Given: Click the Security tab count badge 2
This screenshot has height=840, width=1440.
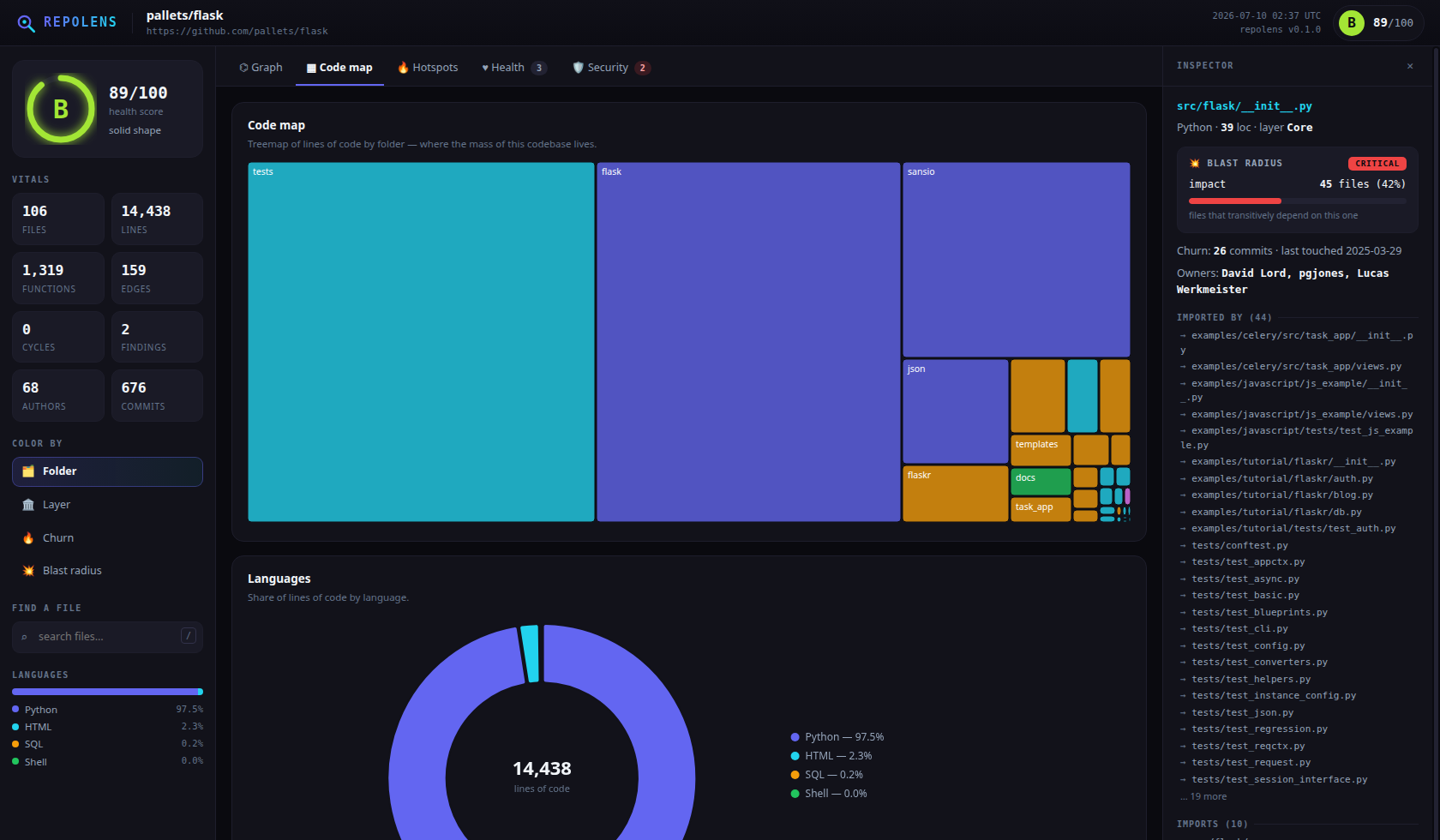Looking at the screenshot, I should (x=642, y=68).
